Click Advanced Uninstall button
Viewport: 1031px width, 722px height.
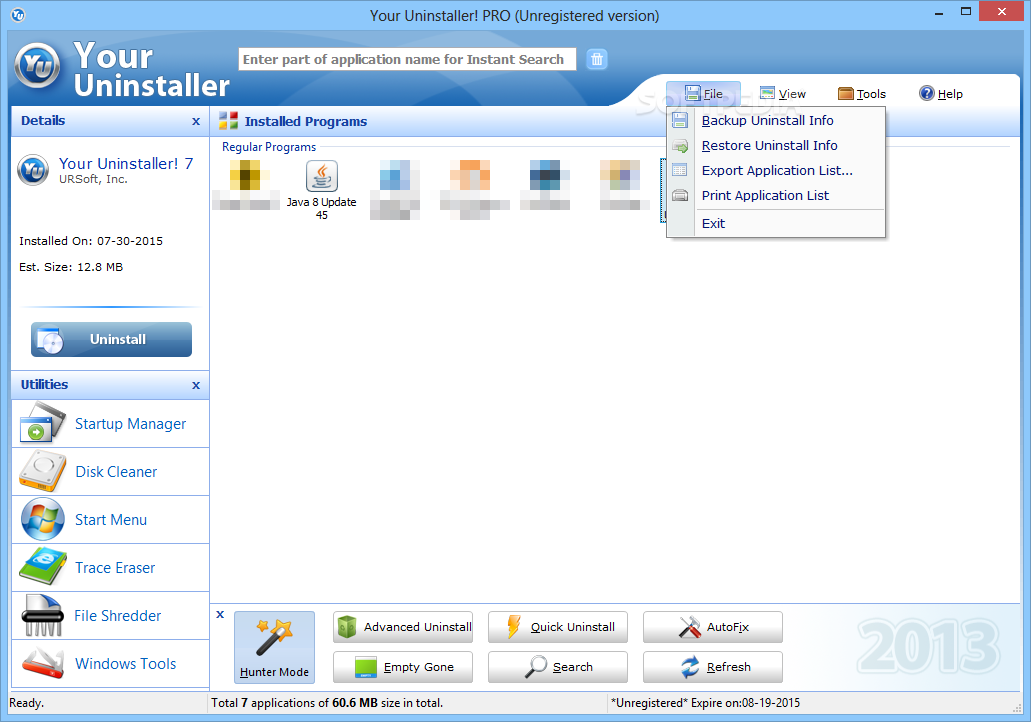(x=403, y=627)
